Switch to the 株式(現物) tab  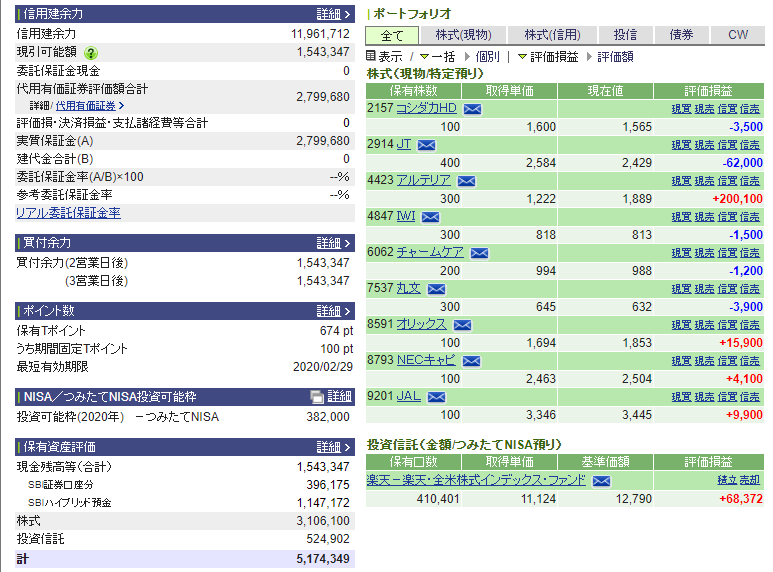463,35
